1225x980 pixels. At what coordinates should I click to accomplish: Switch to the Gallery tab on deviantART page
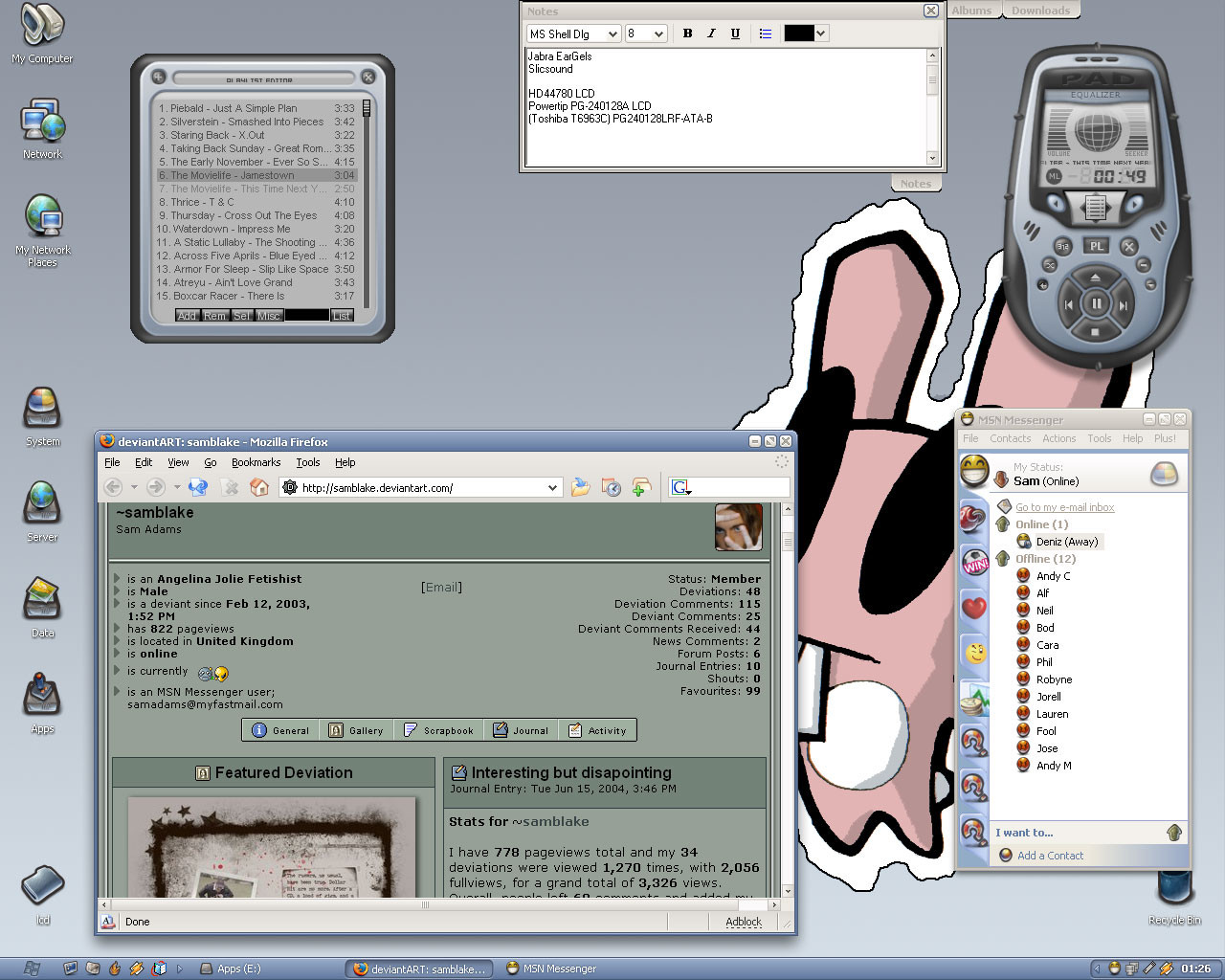pos(356,730)
